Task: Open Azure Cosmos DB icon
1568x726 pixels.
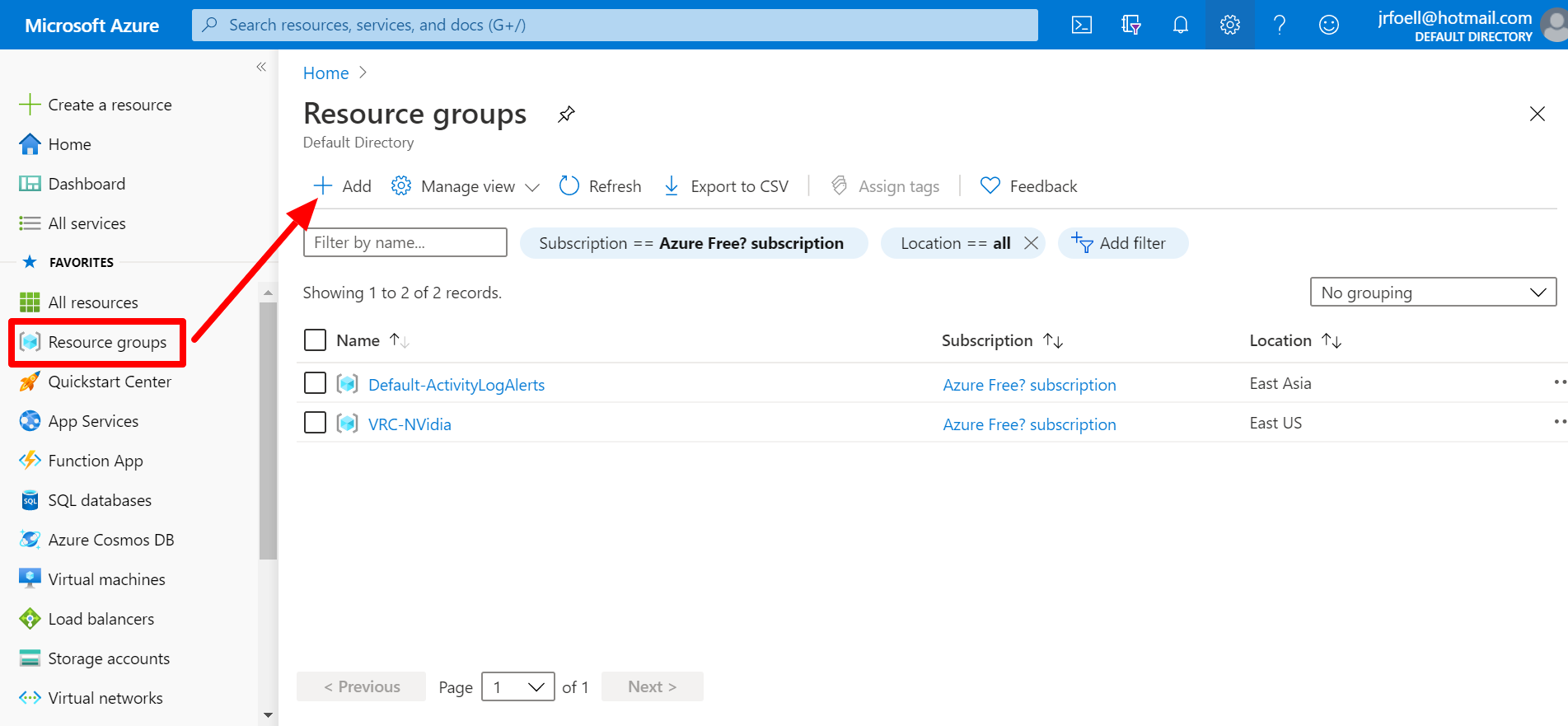Action: click(30, 540)
